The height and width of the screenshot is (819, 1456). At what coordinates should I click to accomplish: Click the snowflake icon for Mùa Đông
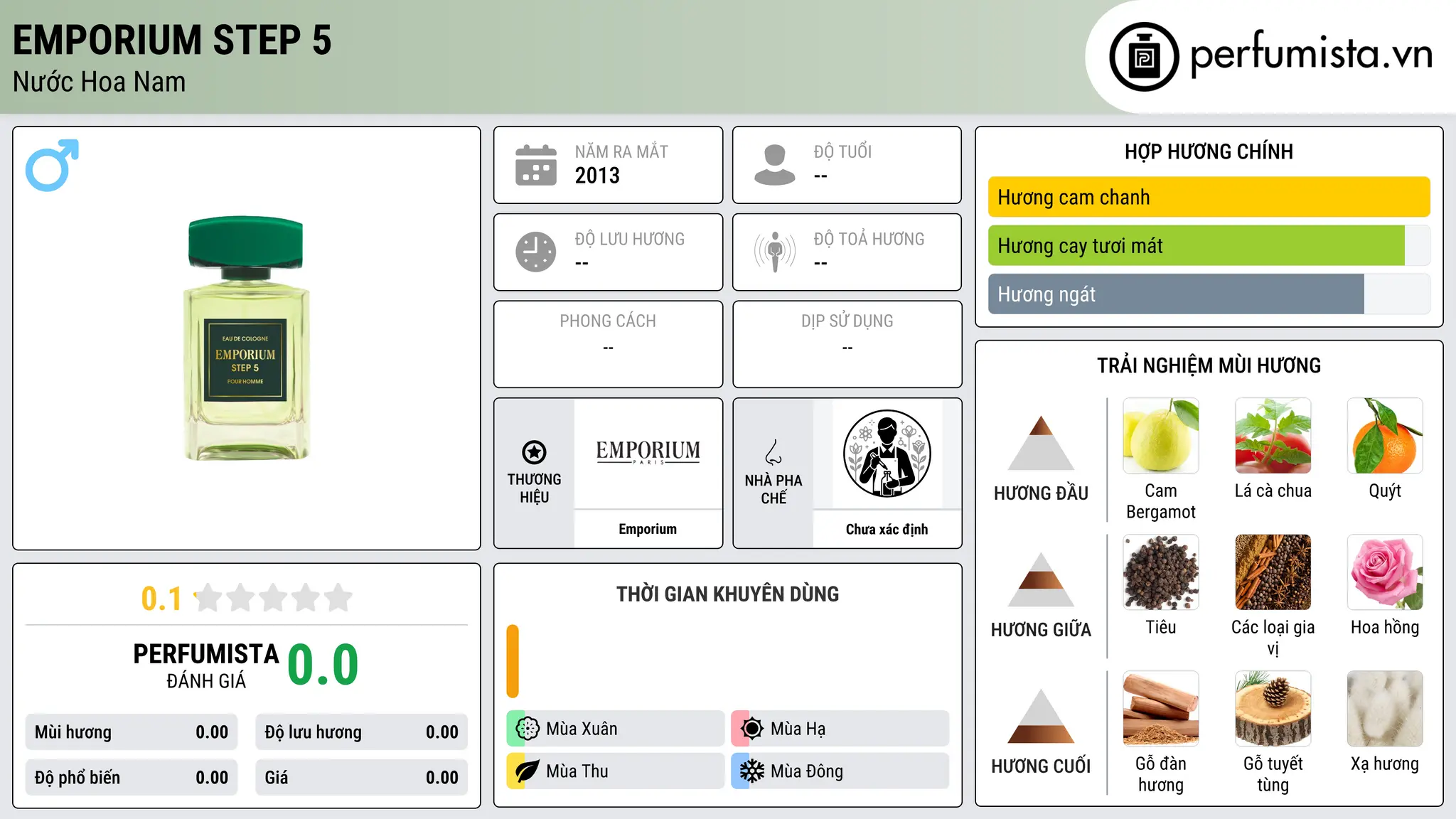coord(752,771)
